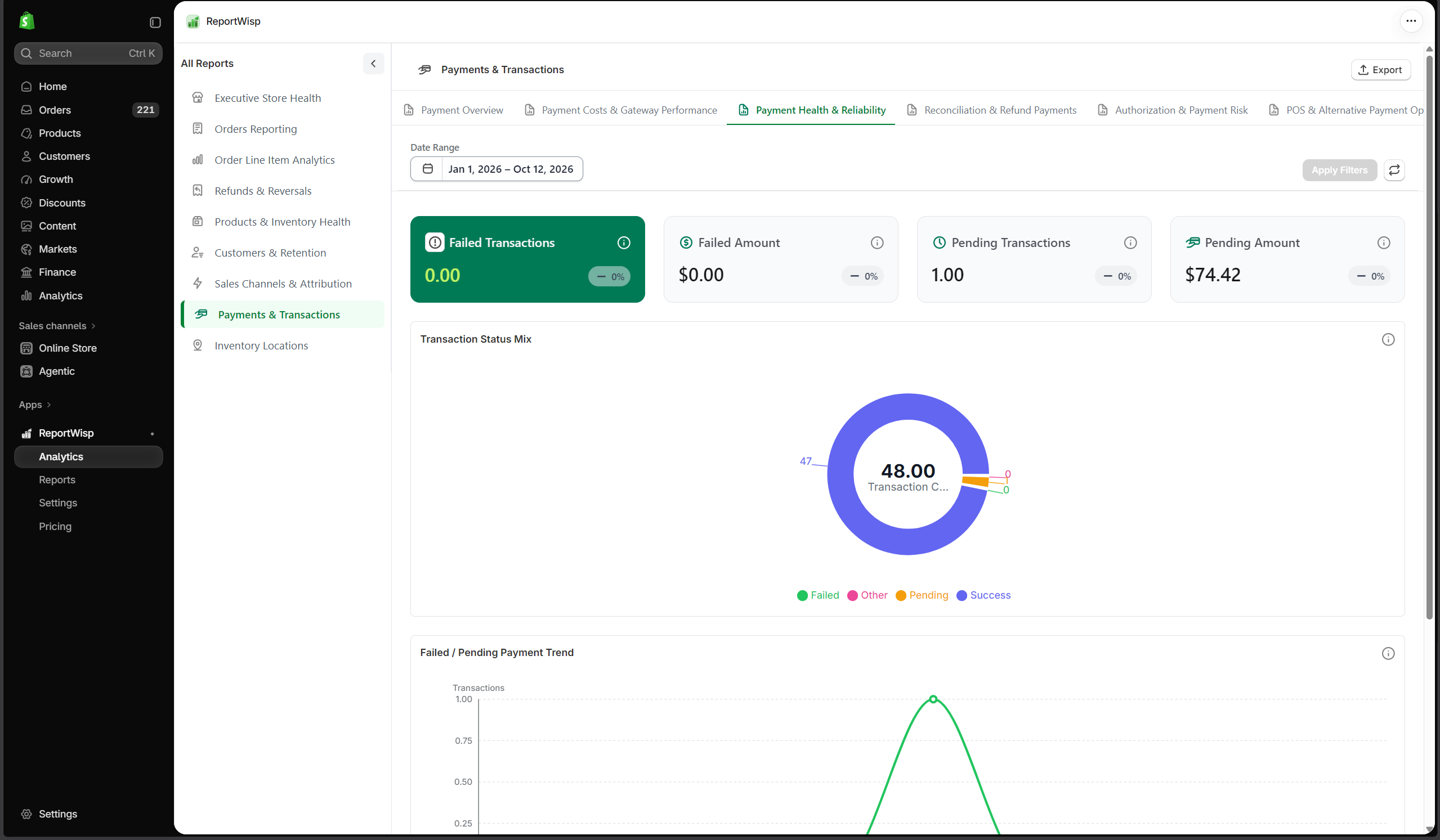Collapse the All Reports panel

pos(373,64)
